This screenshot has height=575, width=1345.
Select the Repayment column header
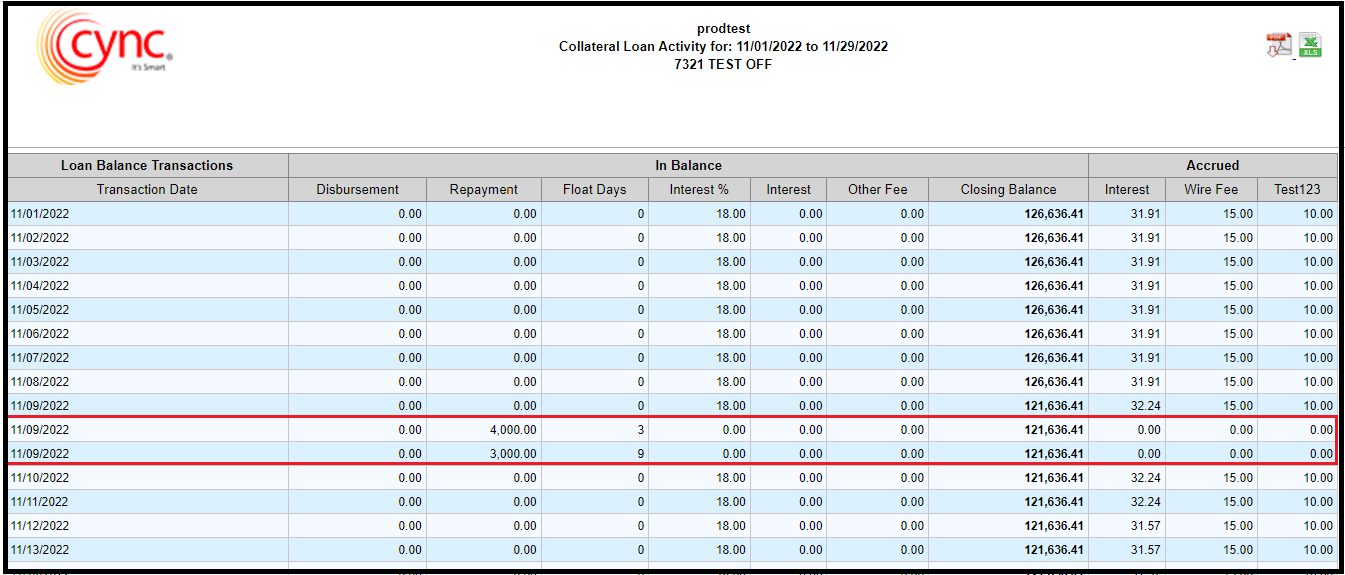point(483,190)
